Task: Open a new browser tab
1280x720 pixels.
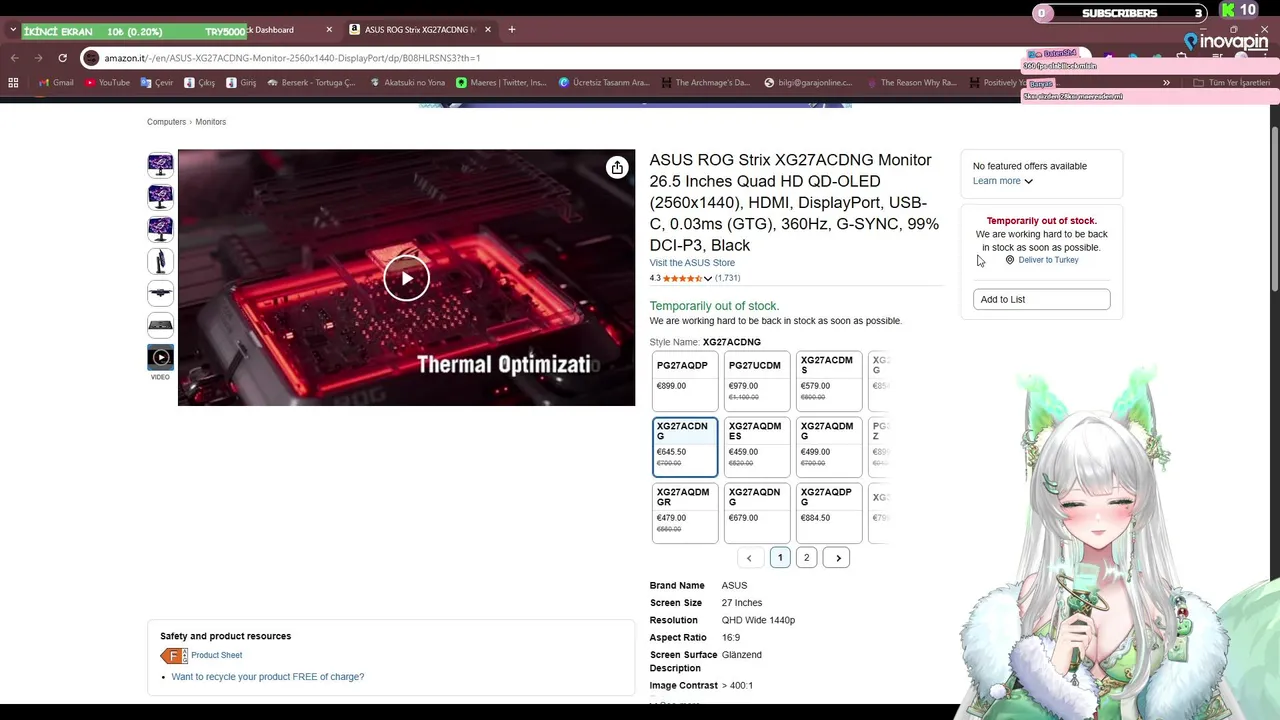Action: click(x=511, y=30)
